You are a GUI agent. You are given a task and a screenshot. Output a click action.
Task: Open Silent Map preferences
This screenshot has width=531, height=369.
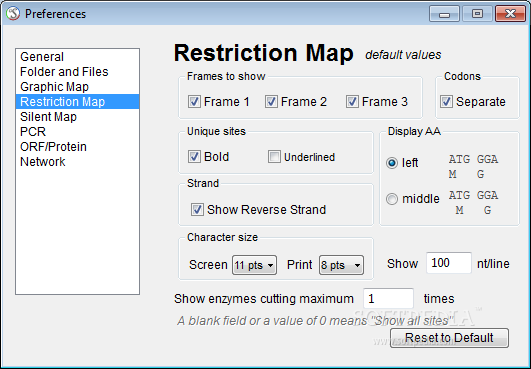tap(77, 117)
